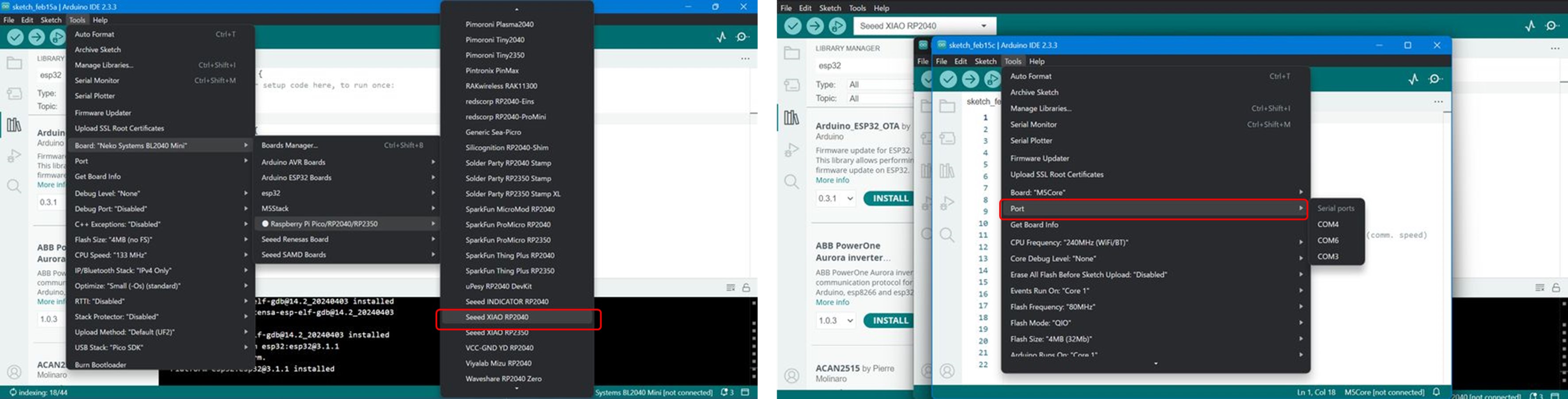The width and height of the screenshot is (1568, 399).
Task: Open Boards Manager sidebar icon in sketch_feb15a window
Action: pyautogui.click(x=14, y=93)
